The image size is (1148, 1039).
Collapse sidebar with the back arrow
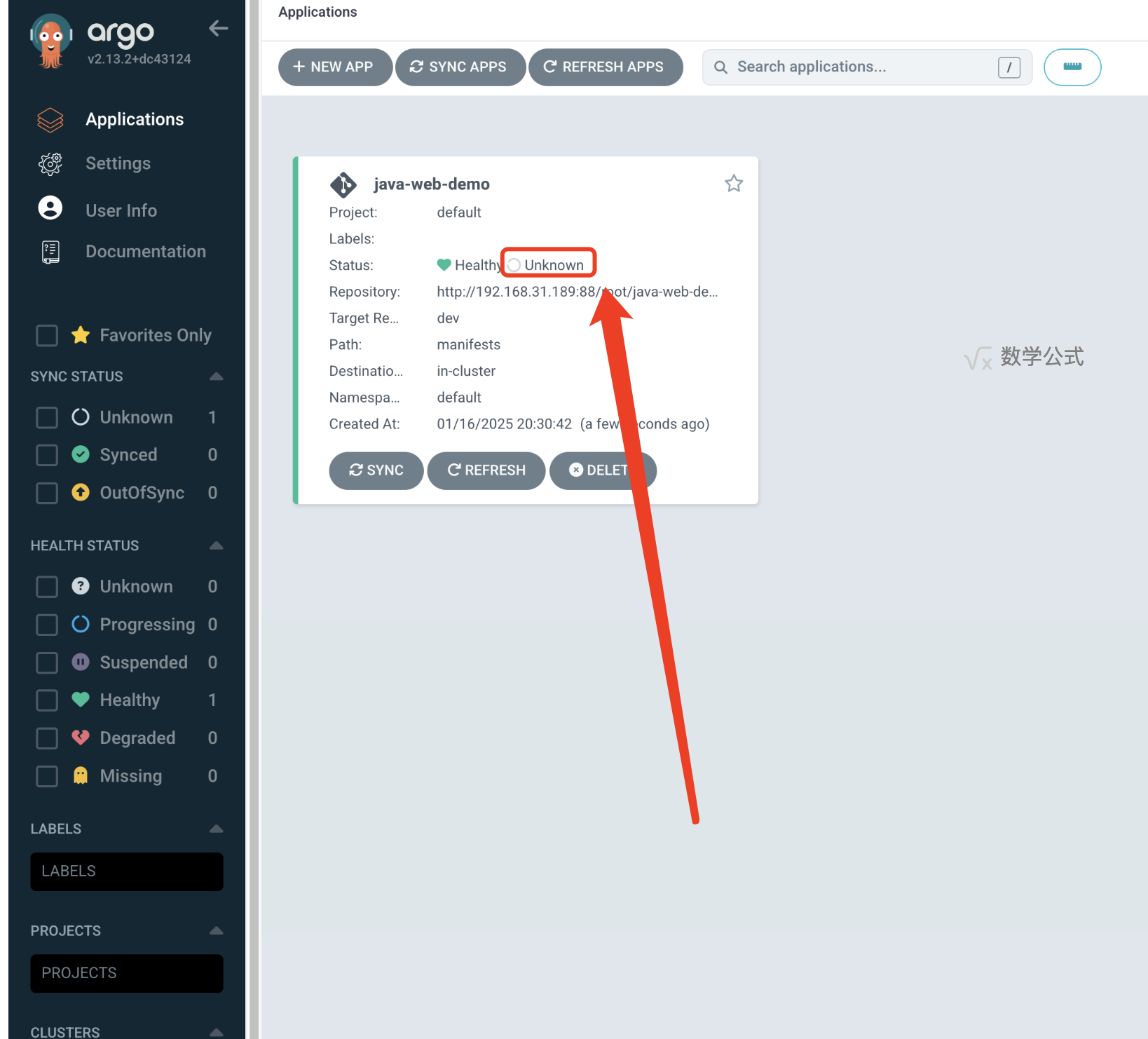click(x=219, y=29)
